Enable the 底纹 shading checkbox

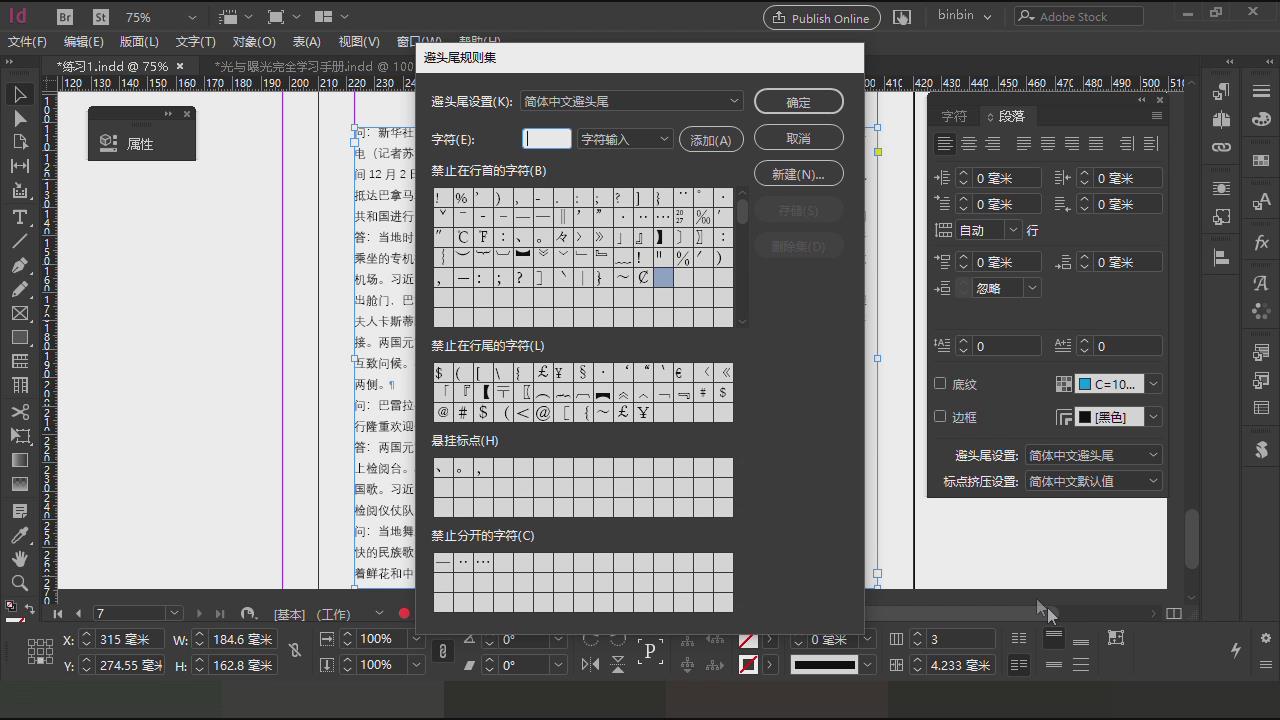[x=940, y=384]
